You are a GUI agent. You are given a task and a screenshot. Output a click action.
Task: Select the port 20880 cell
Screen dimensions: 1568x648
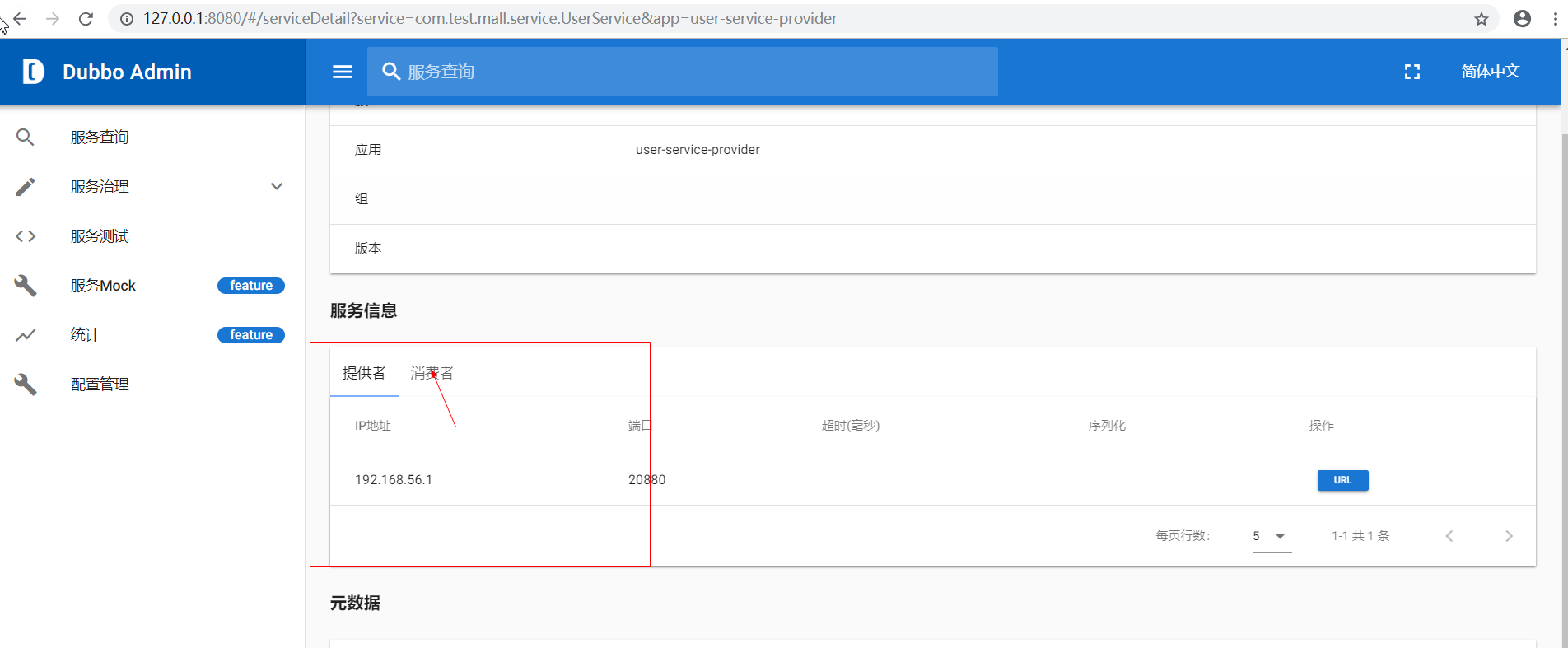click(646, 480)
